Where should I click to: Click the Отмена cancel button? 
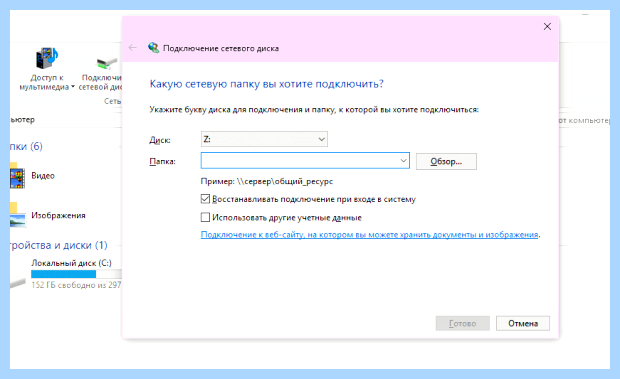coord(523,323)
